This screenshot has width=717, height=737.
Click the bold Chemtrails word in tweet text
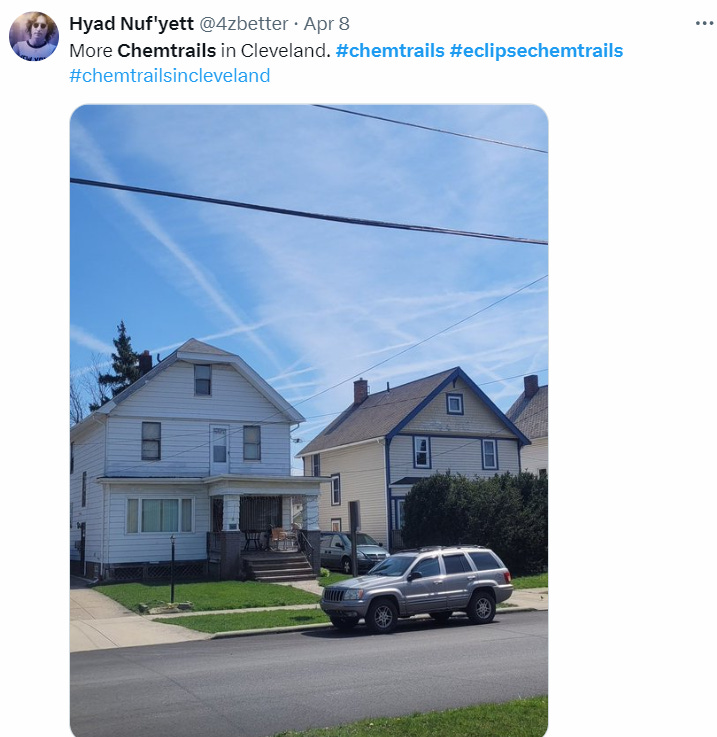[166, 50]
